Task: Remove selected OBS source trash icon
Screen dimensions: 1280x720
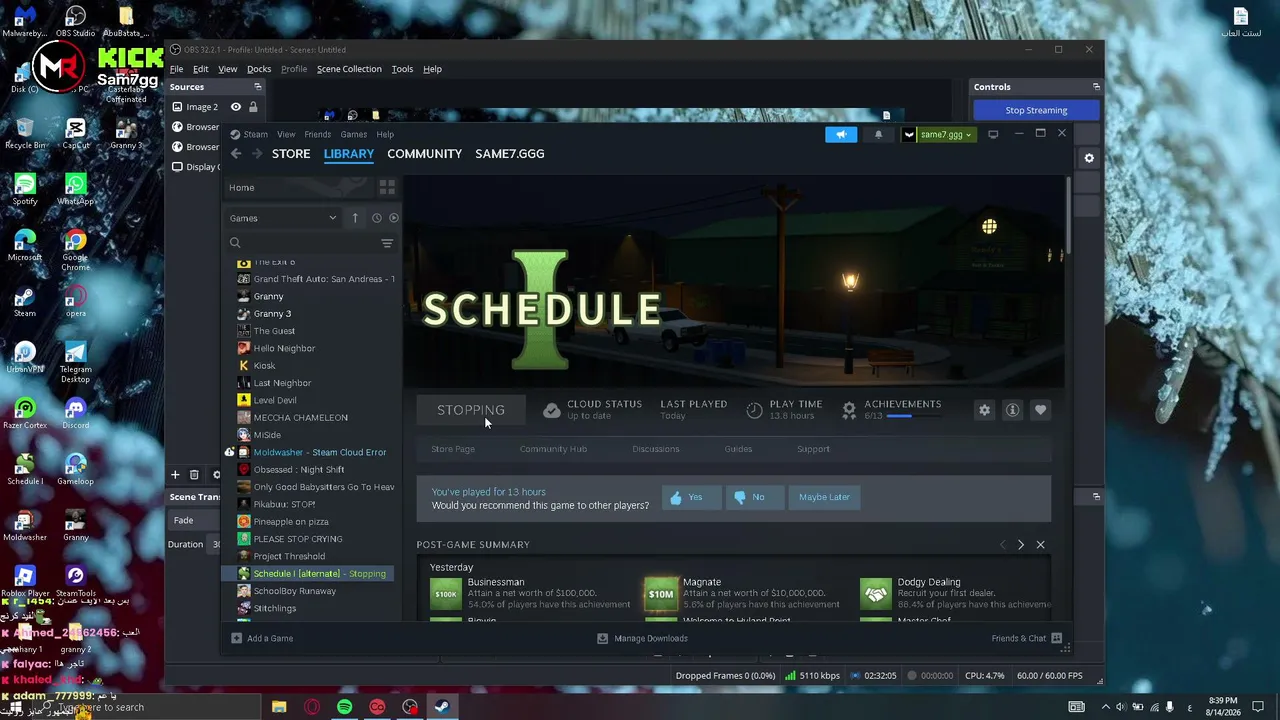Action: (194, 475)
